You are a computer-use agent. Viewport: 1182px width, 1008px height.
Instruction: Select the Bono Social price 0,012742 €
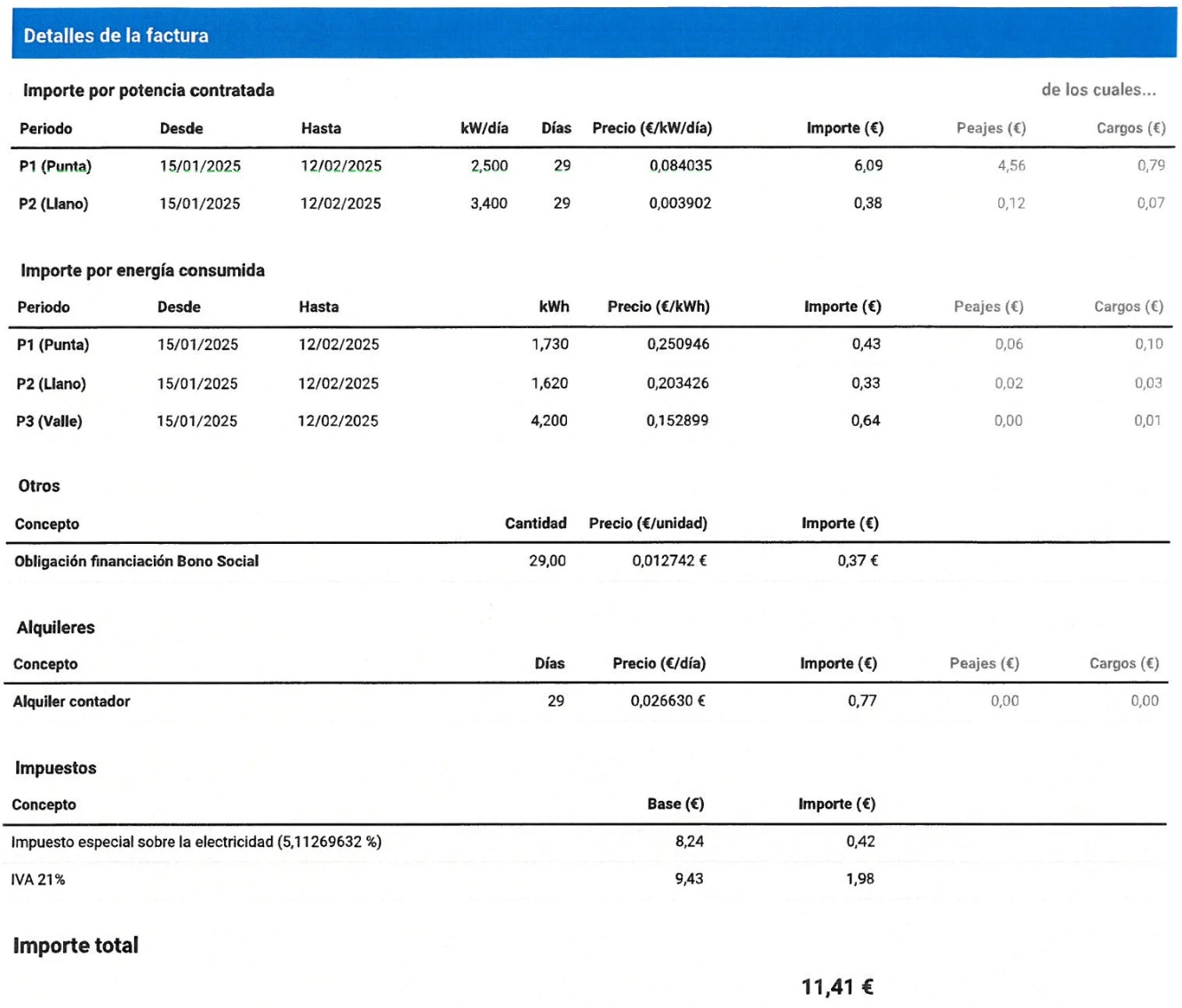(x=669, y=561)
